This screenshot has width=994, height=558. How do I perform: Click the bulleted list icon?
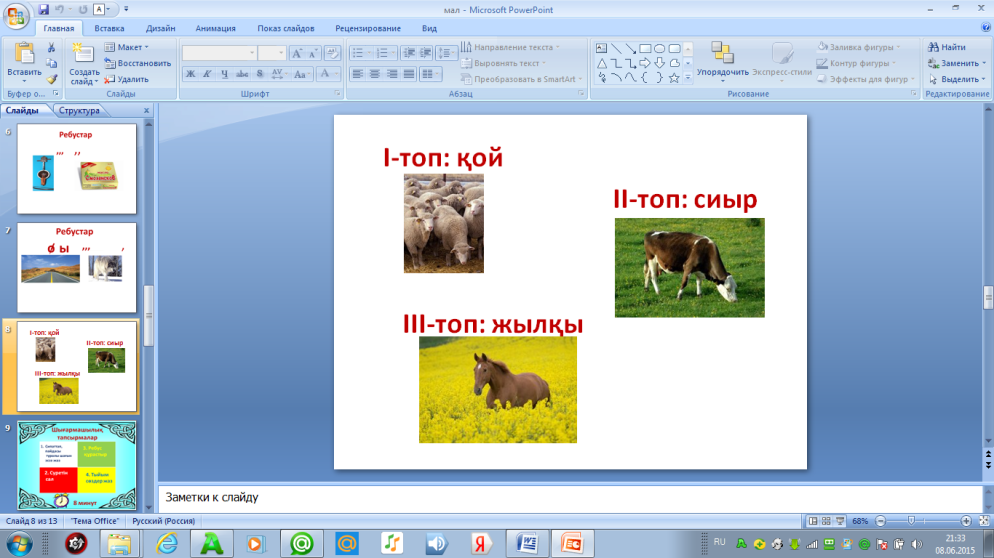(358, 53)
